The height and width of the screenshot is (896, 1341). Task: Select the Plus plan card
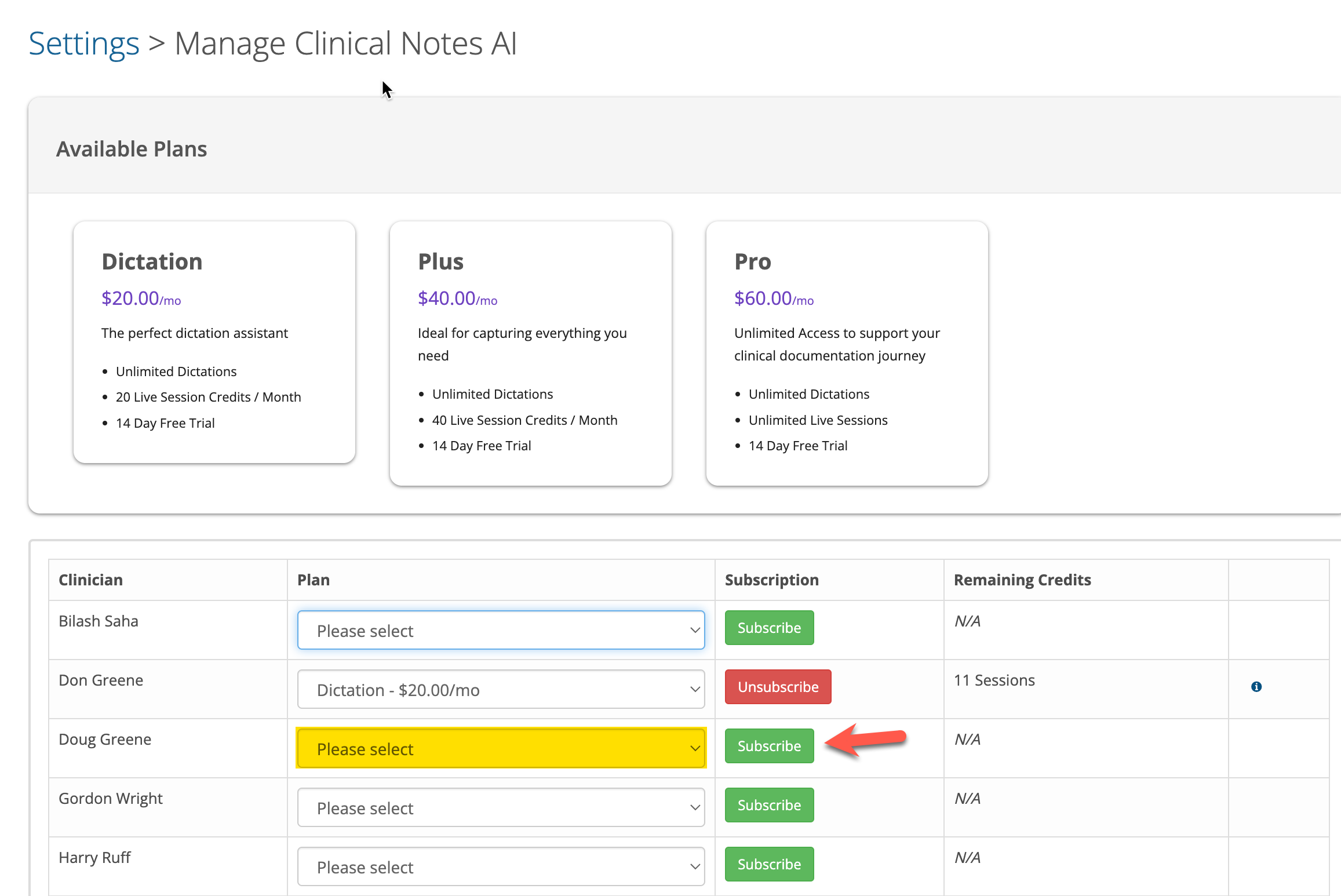click(x=531, y=354)
